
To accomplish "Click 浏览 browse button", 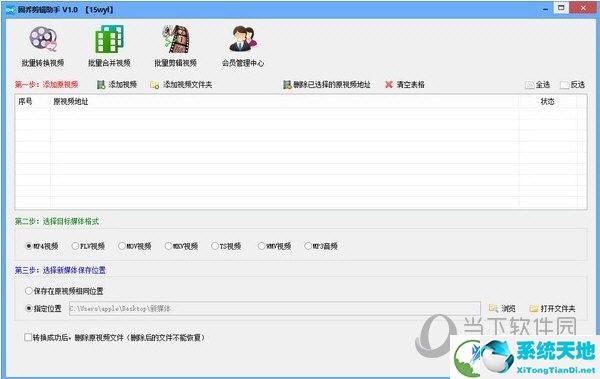I will (x=502, y=308).
